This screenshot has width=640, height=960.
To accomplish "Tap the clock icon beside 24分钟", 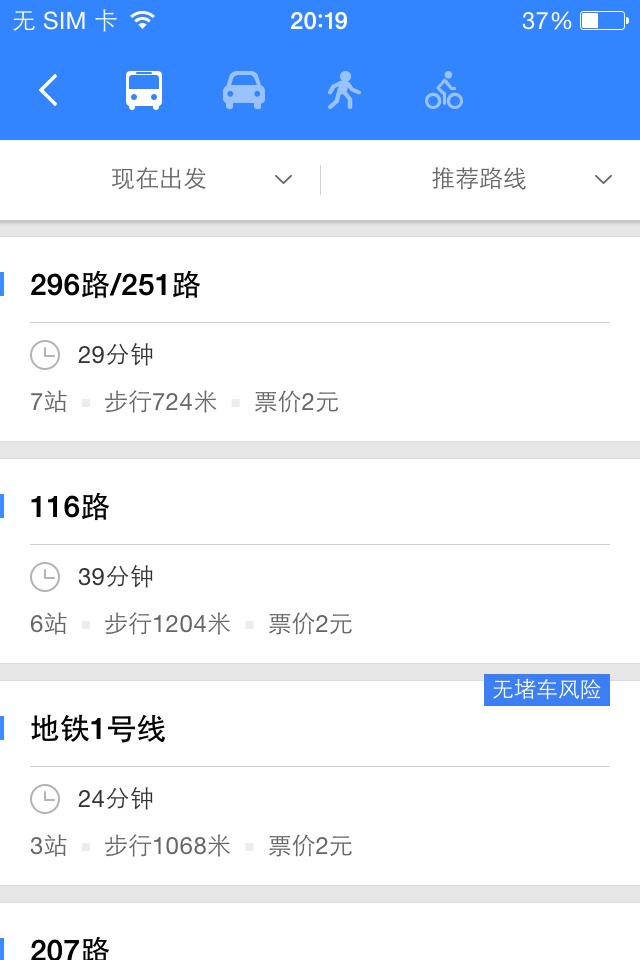I will click(45, 799).
